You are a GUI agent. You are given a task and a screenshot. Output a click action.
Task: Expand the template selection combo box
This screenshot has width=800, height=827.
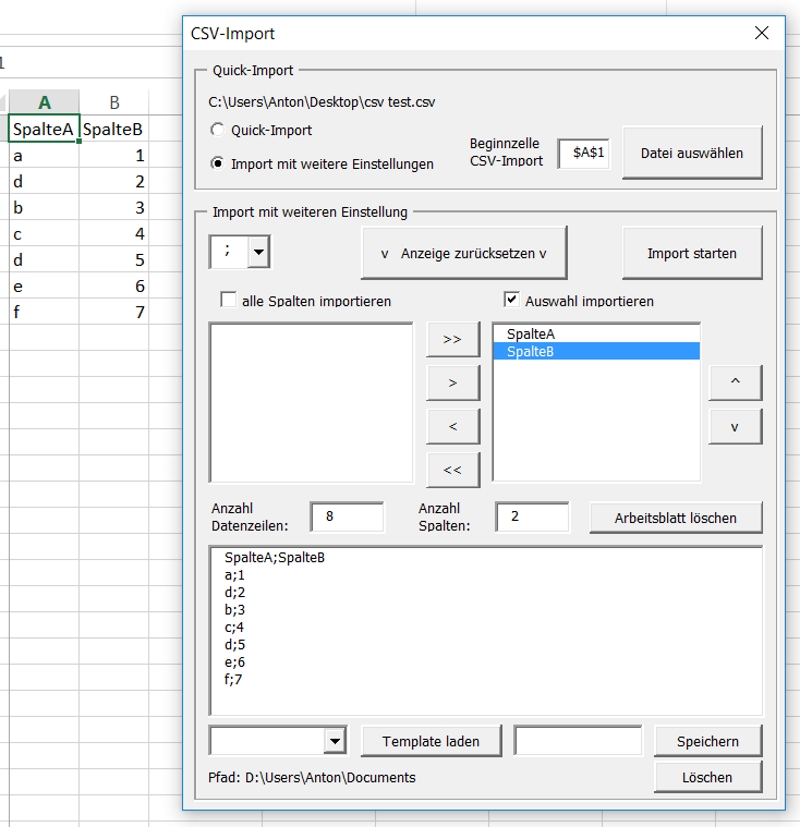tap(334, 741)
